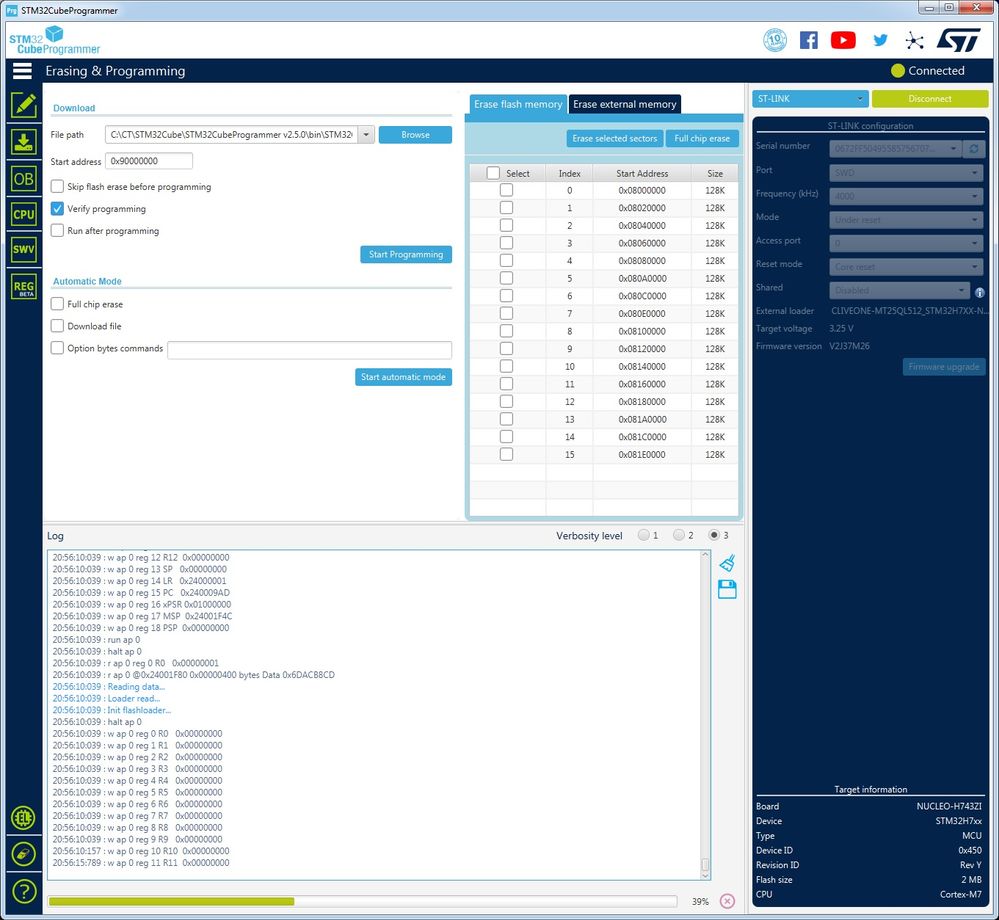This screenshot has height=920, width=999.
Task: Click Start automatic mode
Action: (x=403, y=377)
